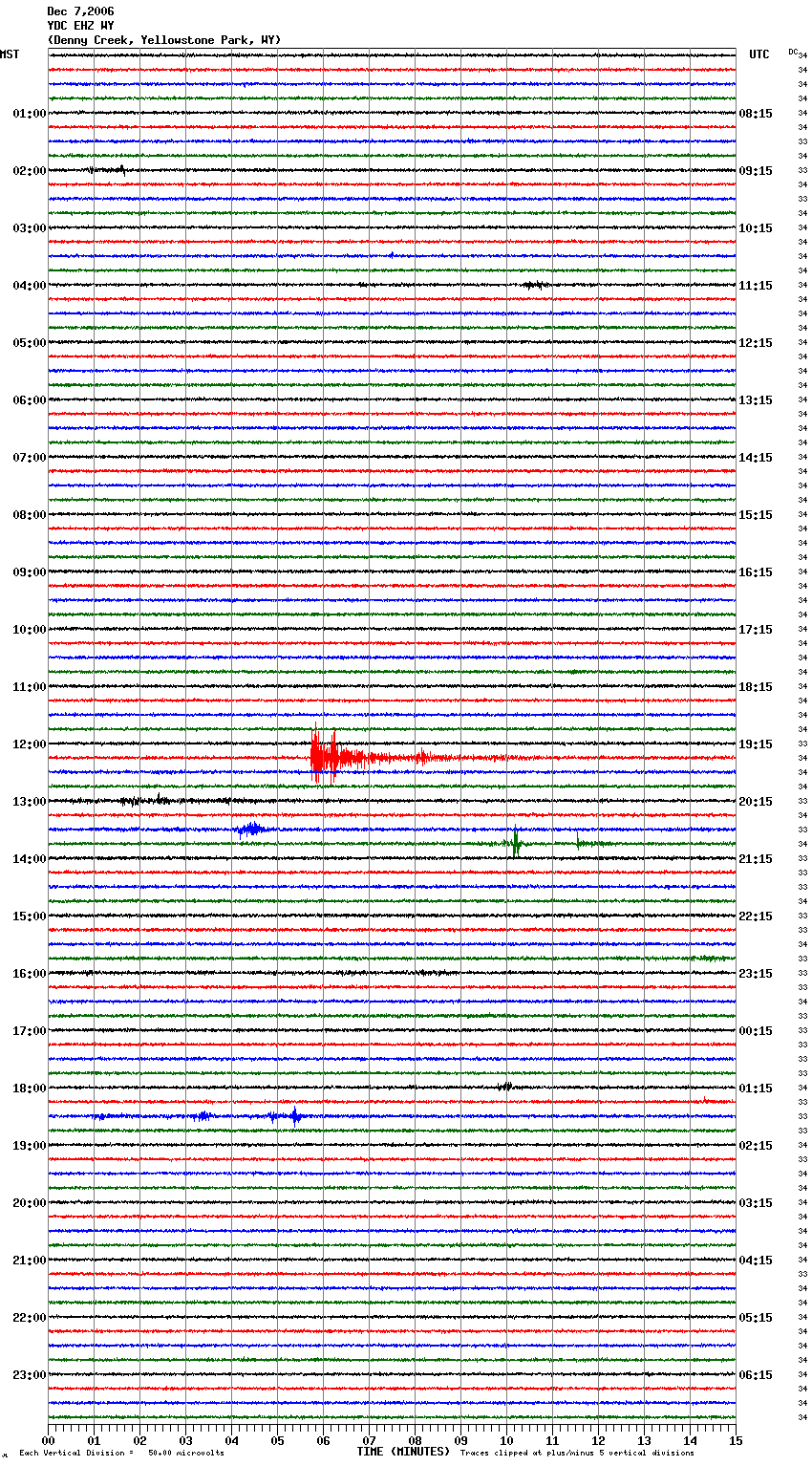Click the '01:00' MST time label

point(30,114)
